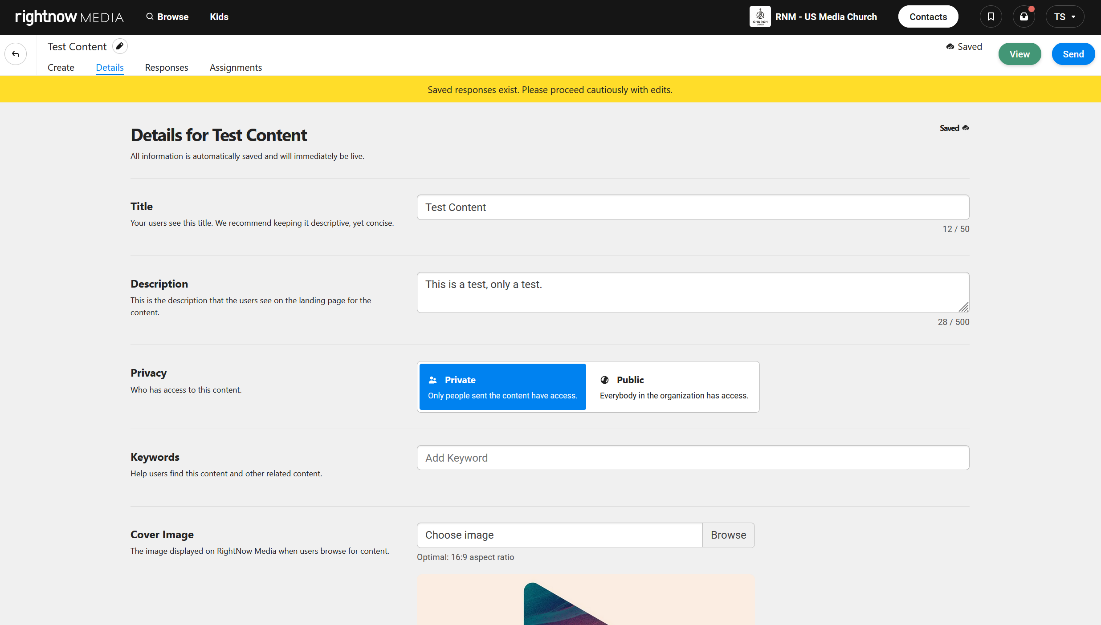Click the Add Keyword field
1101x625 pixels.
tap(693, 457)
